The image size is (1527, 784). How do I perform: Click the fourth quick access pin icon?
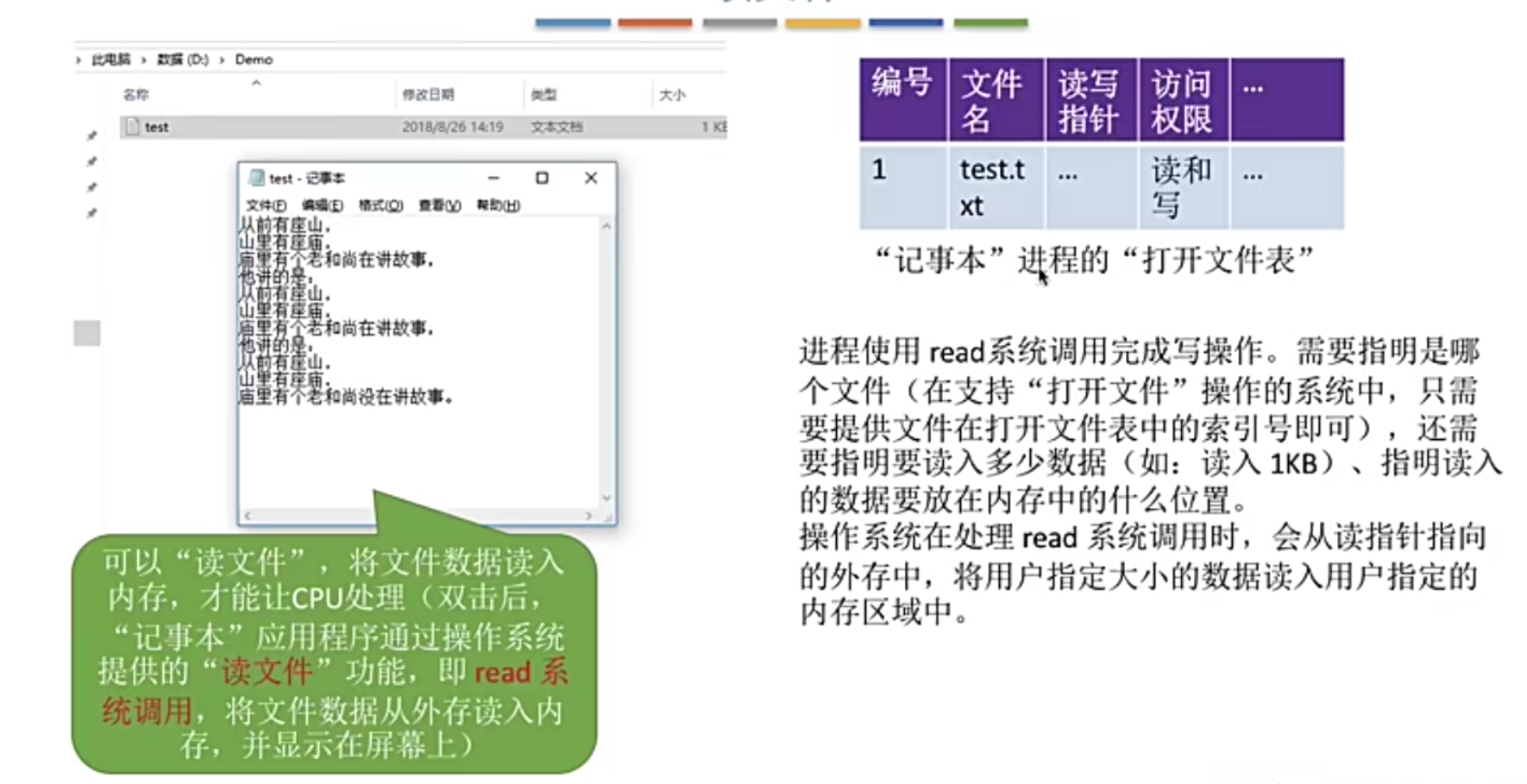[91, 213]
